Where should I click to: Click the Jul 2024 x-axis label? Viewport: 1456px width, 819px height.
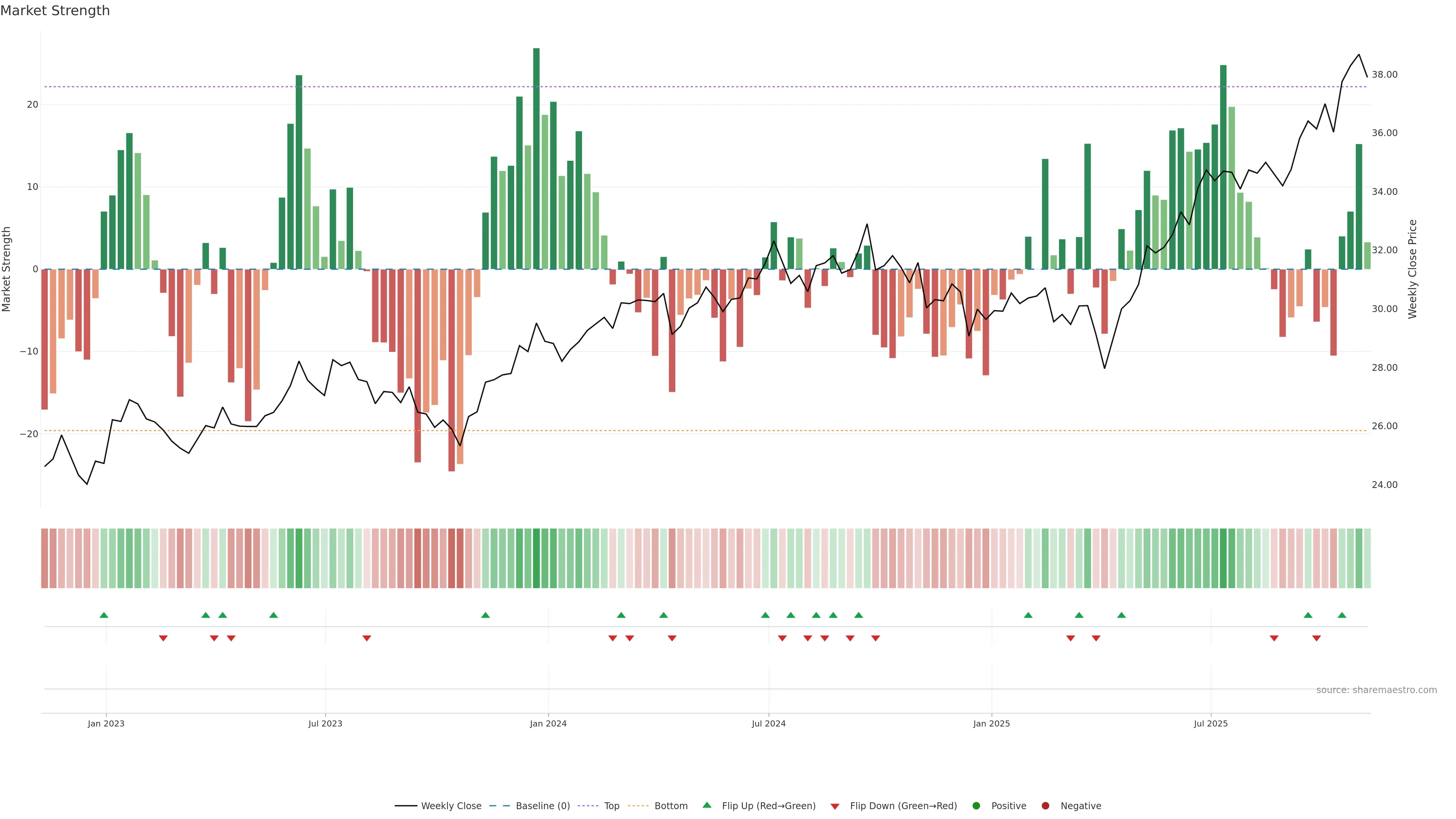pos(768,724)
